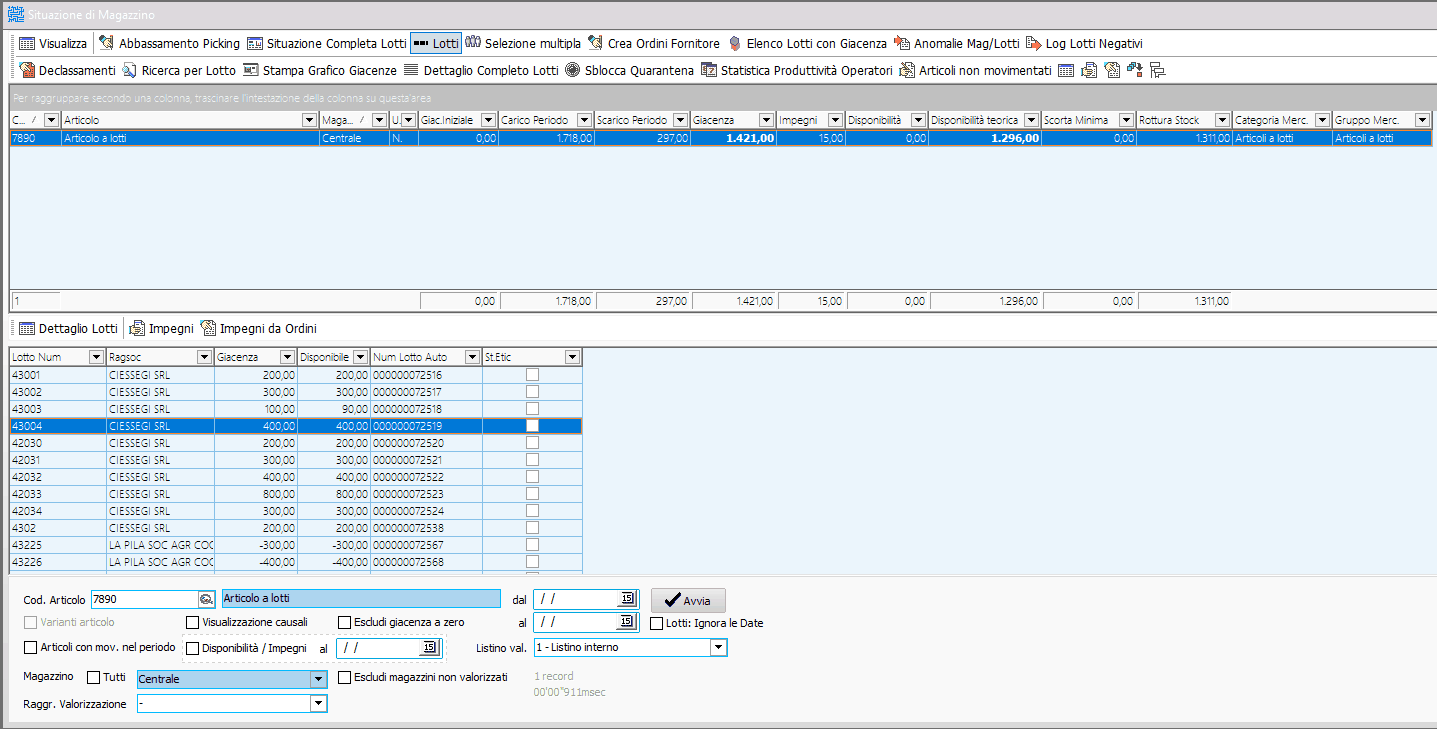Click the article lookup icon beside Cod. Articolo
1437x729 pixels.
207,599
